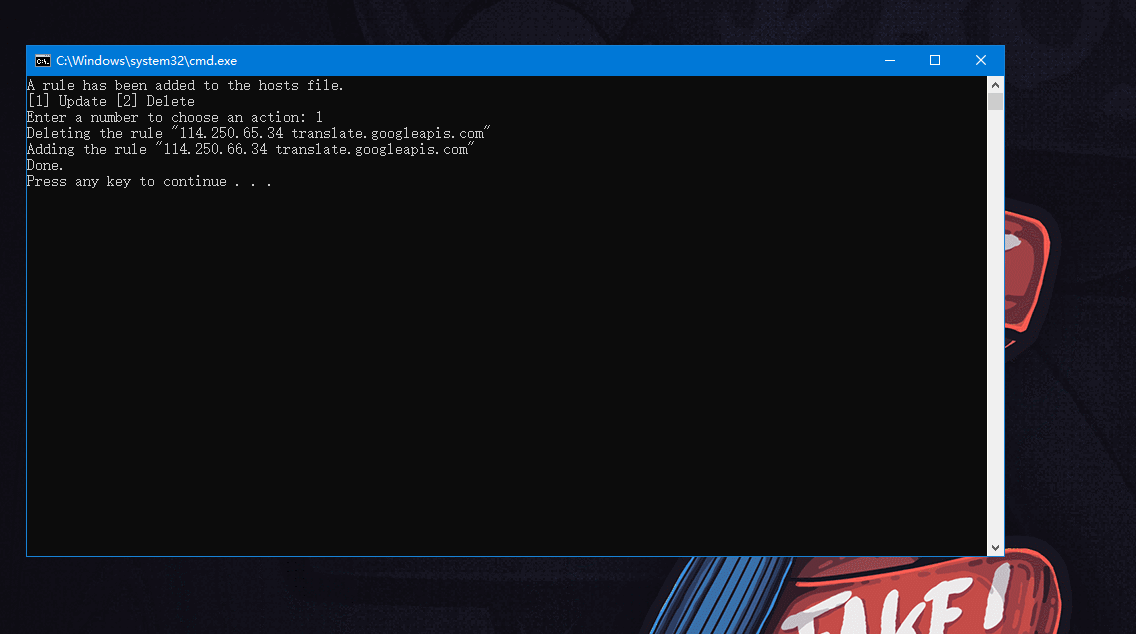This screenshot has height=634, width=1136.
Task: Minimize the command prompt window
Action: (889, 61)
